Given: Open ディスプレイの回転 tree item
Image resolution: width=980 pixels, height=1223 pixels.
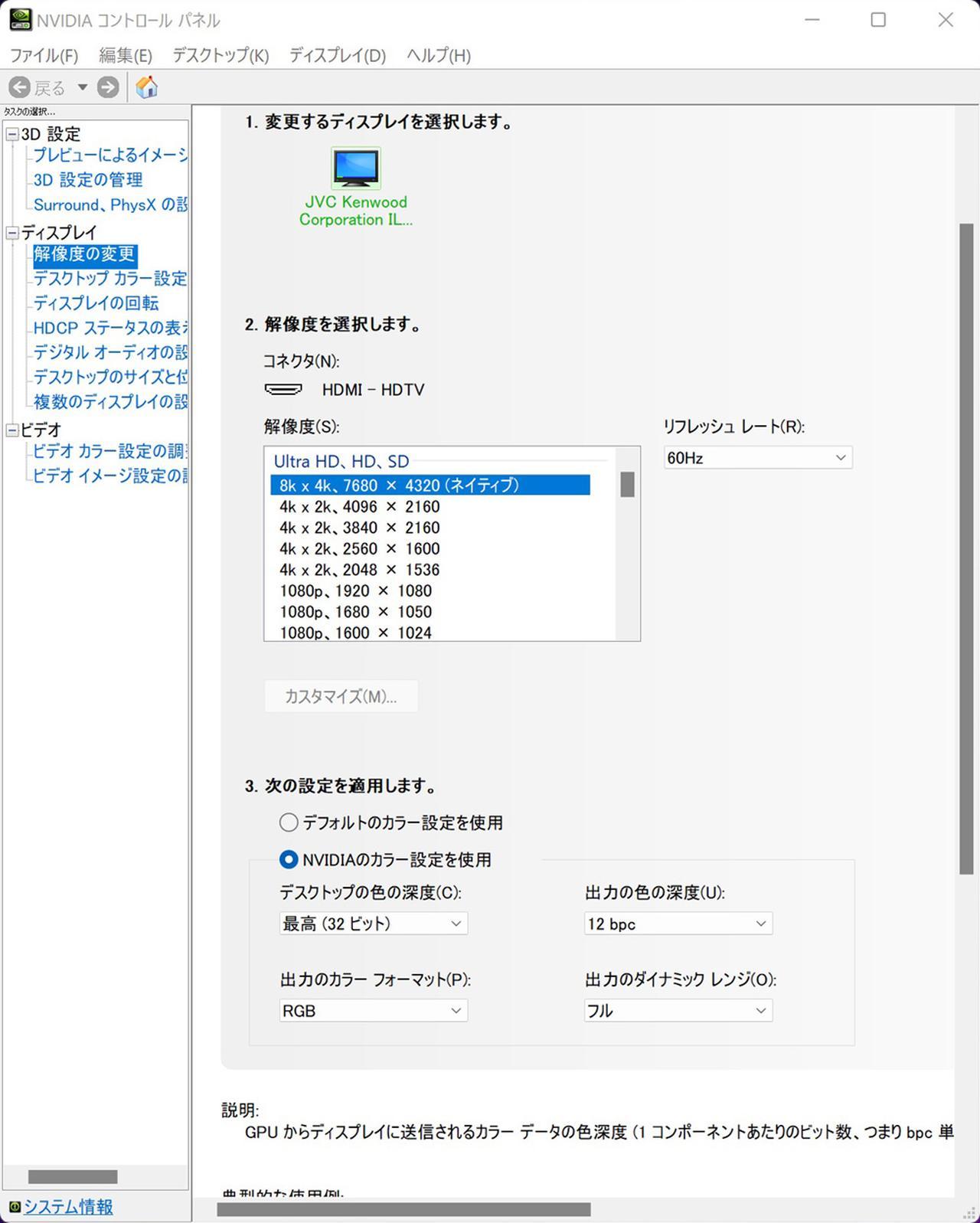Looking at the screenshot, I should 96,303.
